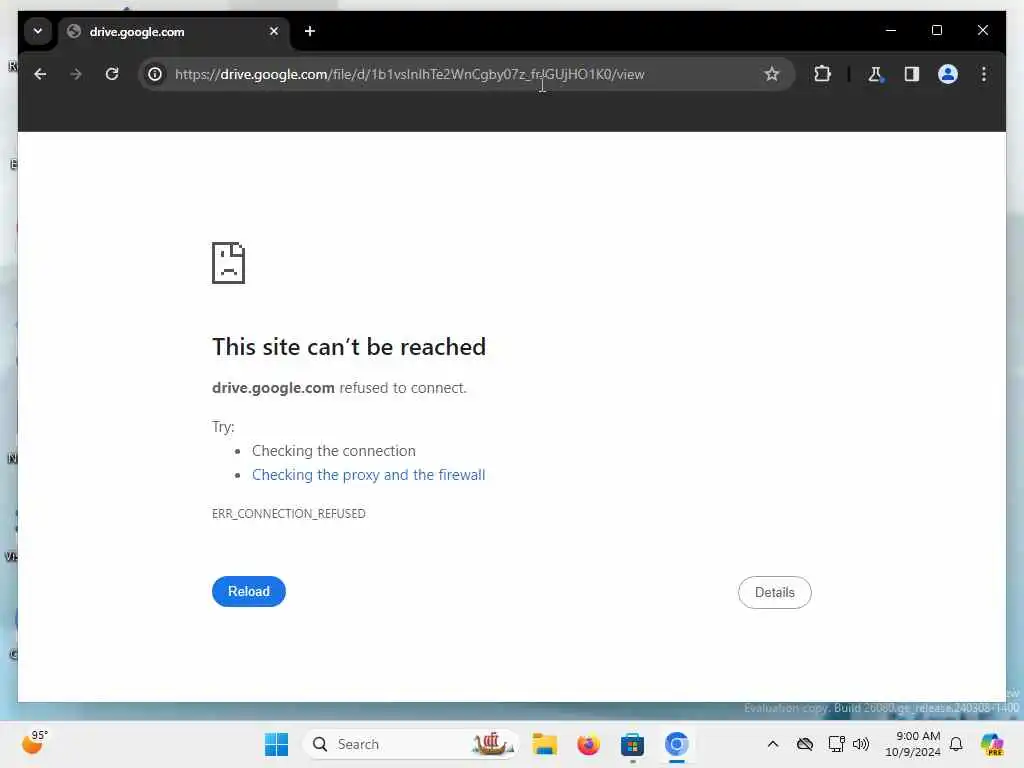Open the tab search dropdown arrow

click(x=38, y=31)
